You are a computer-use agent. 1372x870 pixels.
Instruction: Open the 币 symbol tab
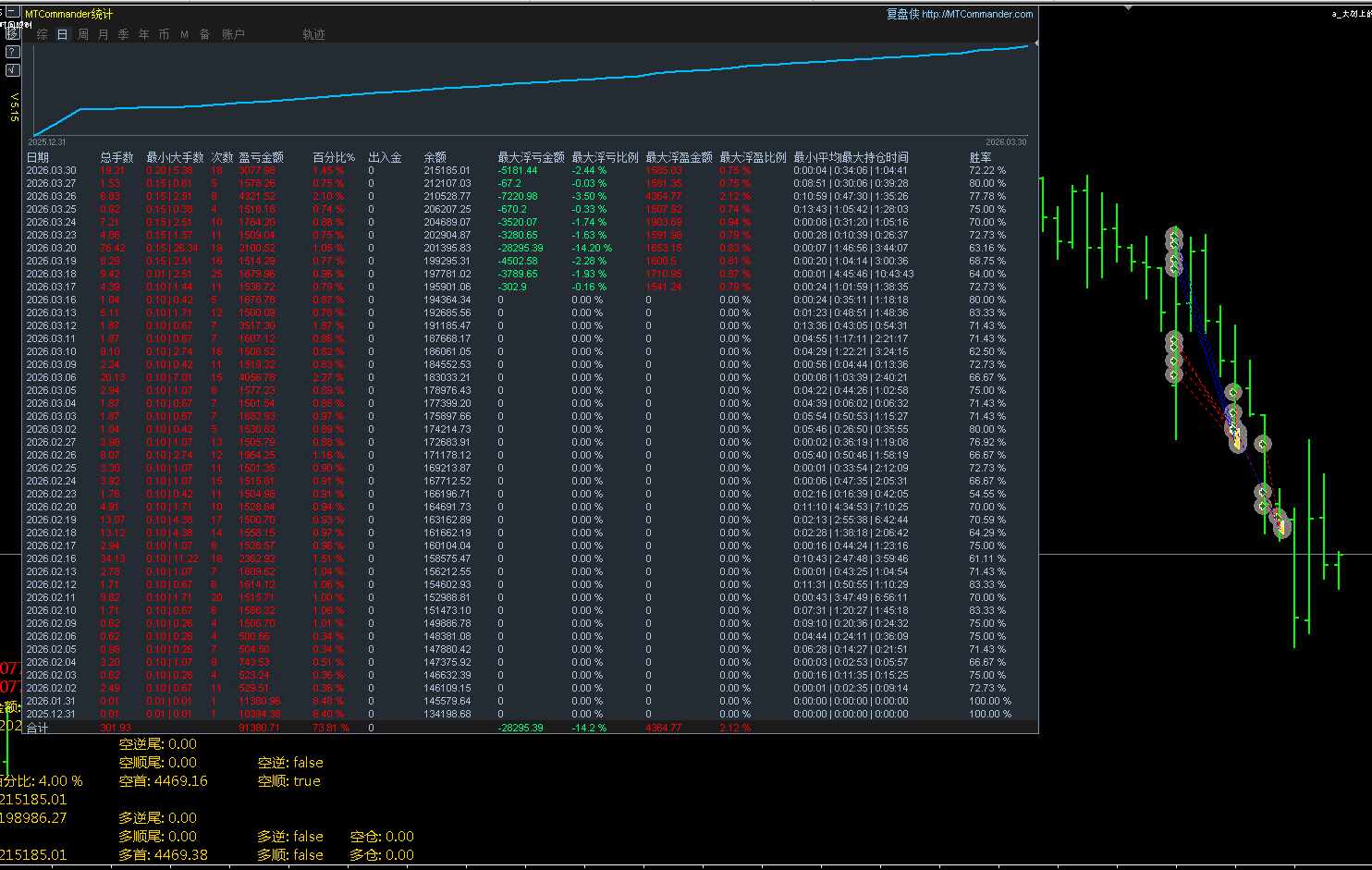tap(165, 34)
